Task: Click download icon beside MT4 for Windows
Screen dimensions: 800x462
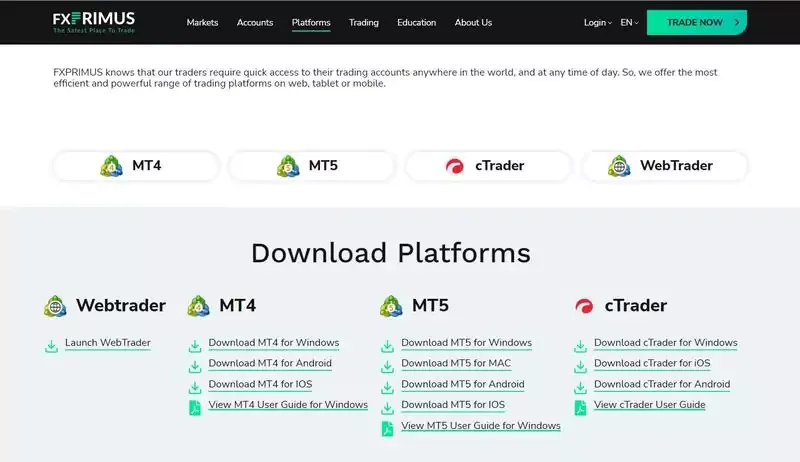Action: (x=195, y=346)
